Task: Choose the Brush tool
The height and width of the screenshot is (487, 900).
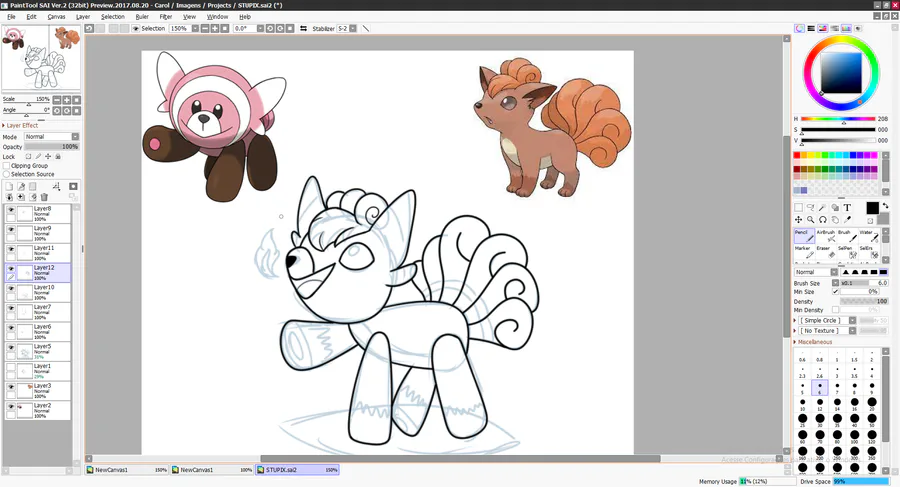Action: (847, 235)
